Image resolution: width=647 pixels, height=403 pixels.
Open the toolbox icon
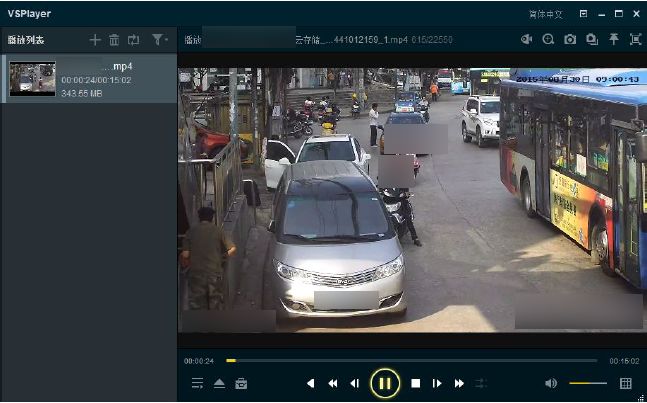(241, 383)
